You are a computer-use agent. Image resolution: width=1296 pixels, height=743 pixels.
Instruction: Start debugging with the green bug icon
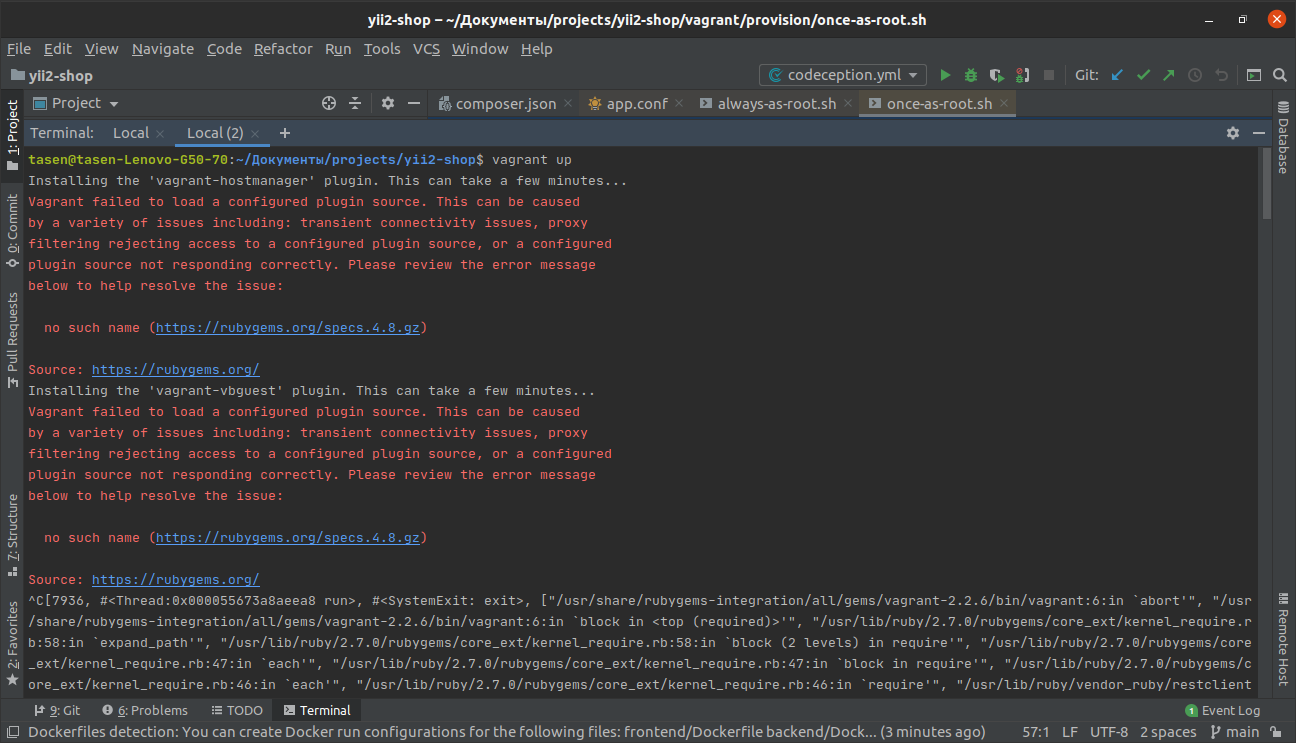(971, 75)
